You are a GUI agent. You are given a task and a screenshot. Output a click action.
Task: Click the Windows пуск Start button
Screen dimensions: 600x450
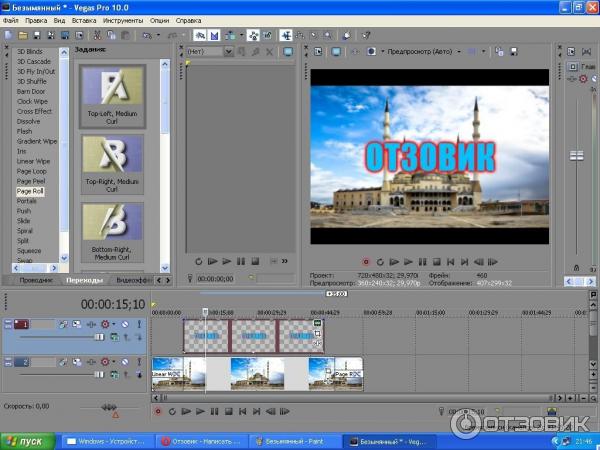coord(28,440)
